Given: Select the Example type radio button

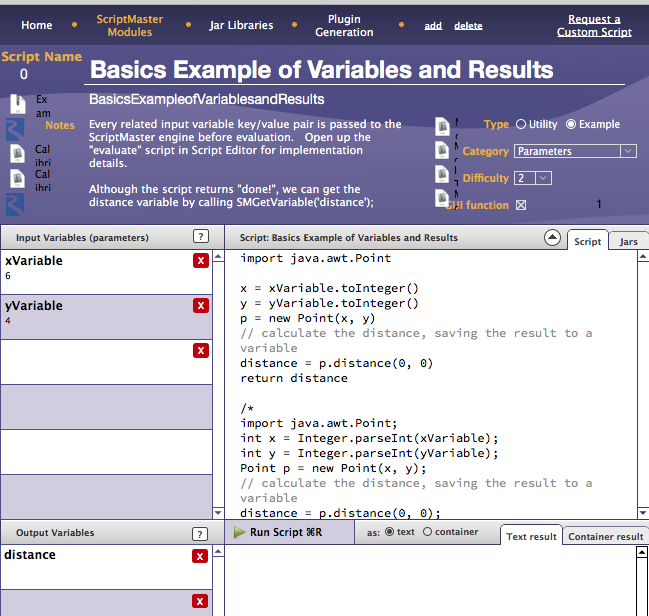Looking at the screenshot, I should (571, 124).
